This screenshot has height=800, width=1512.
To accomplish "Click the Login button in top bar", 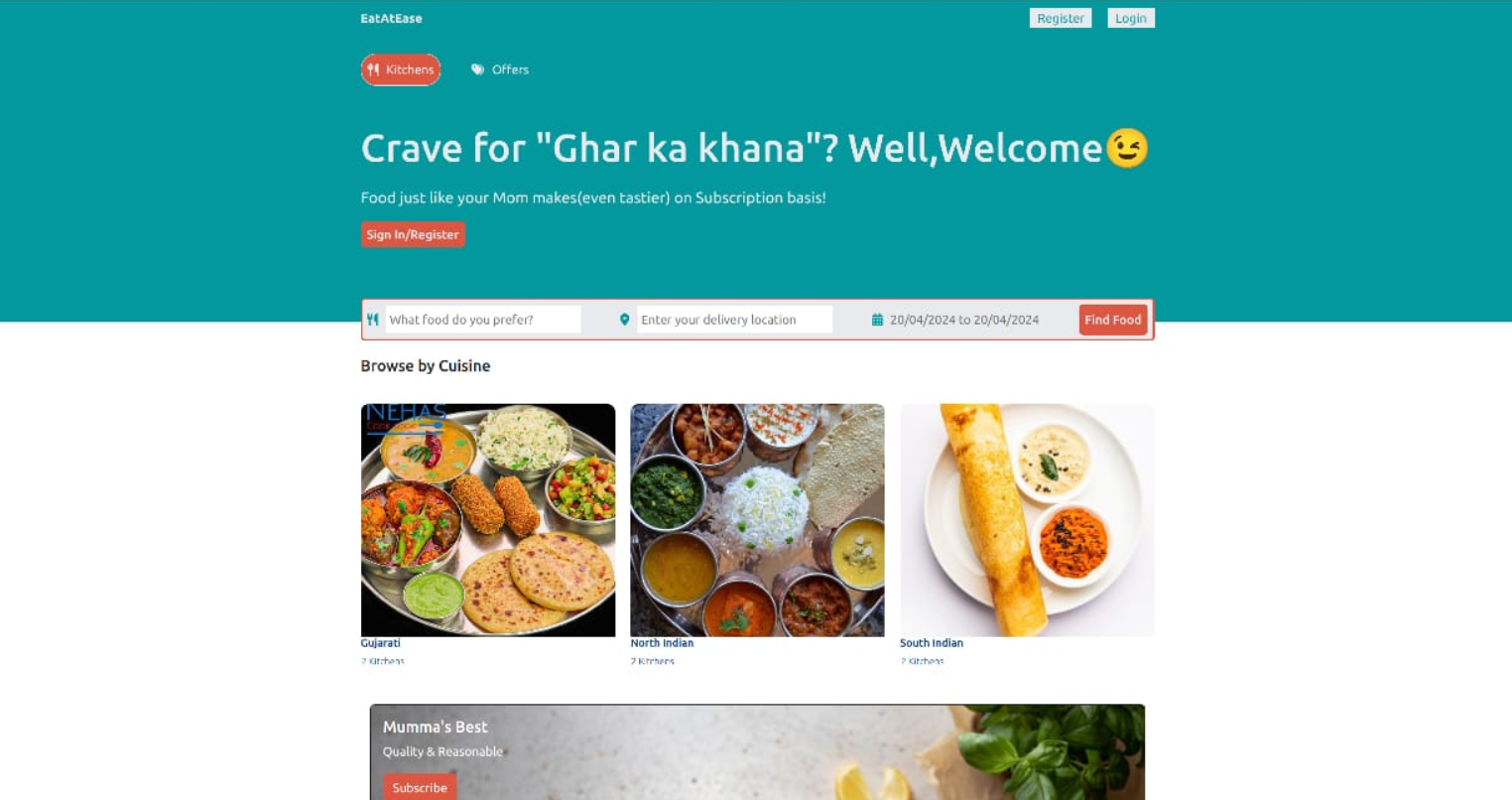I will (1131, 18).
